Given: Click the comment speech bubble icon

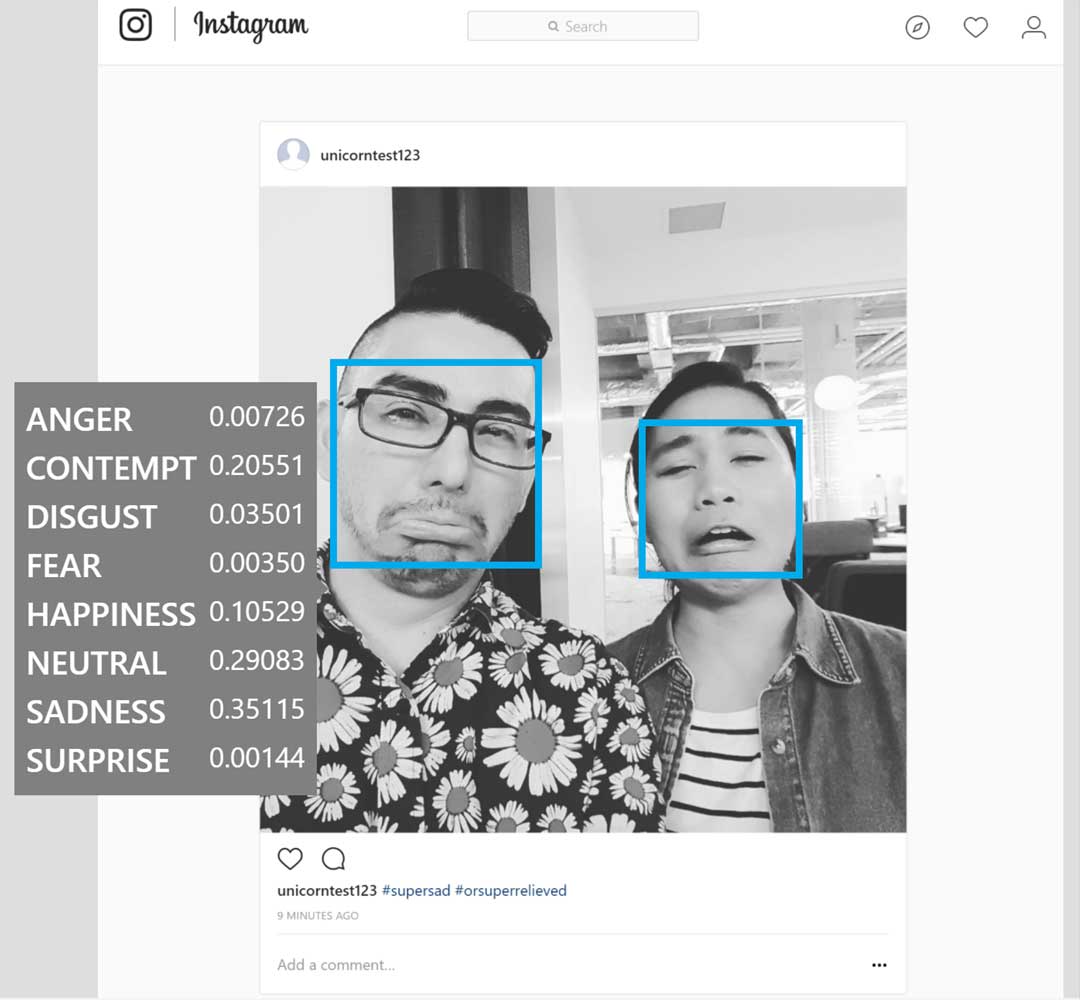Looking at the screenshot, I should (333, 858).
